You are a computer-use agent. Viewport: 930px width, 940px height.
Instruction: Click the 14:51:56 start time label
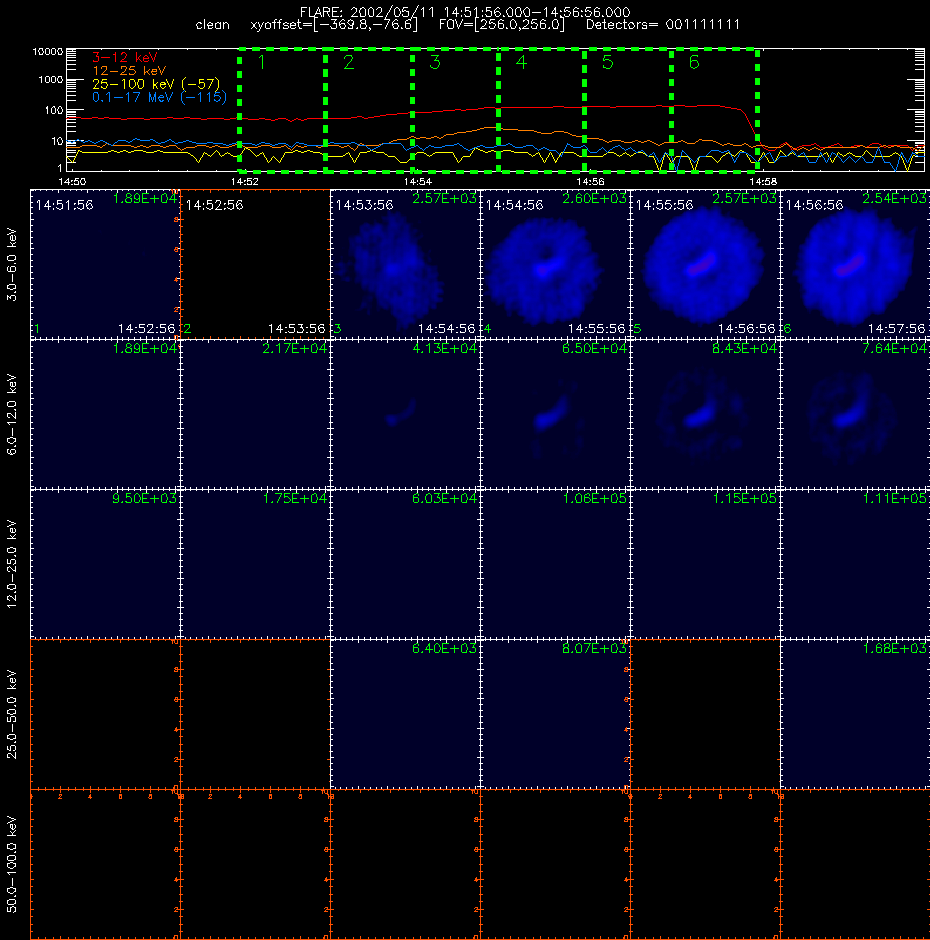pos(65,205)
